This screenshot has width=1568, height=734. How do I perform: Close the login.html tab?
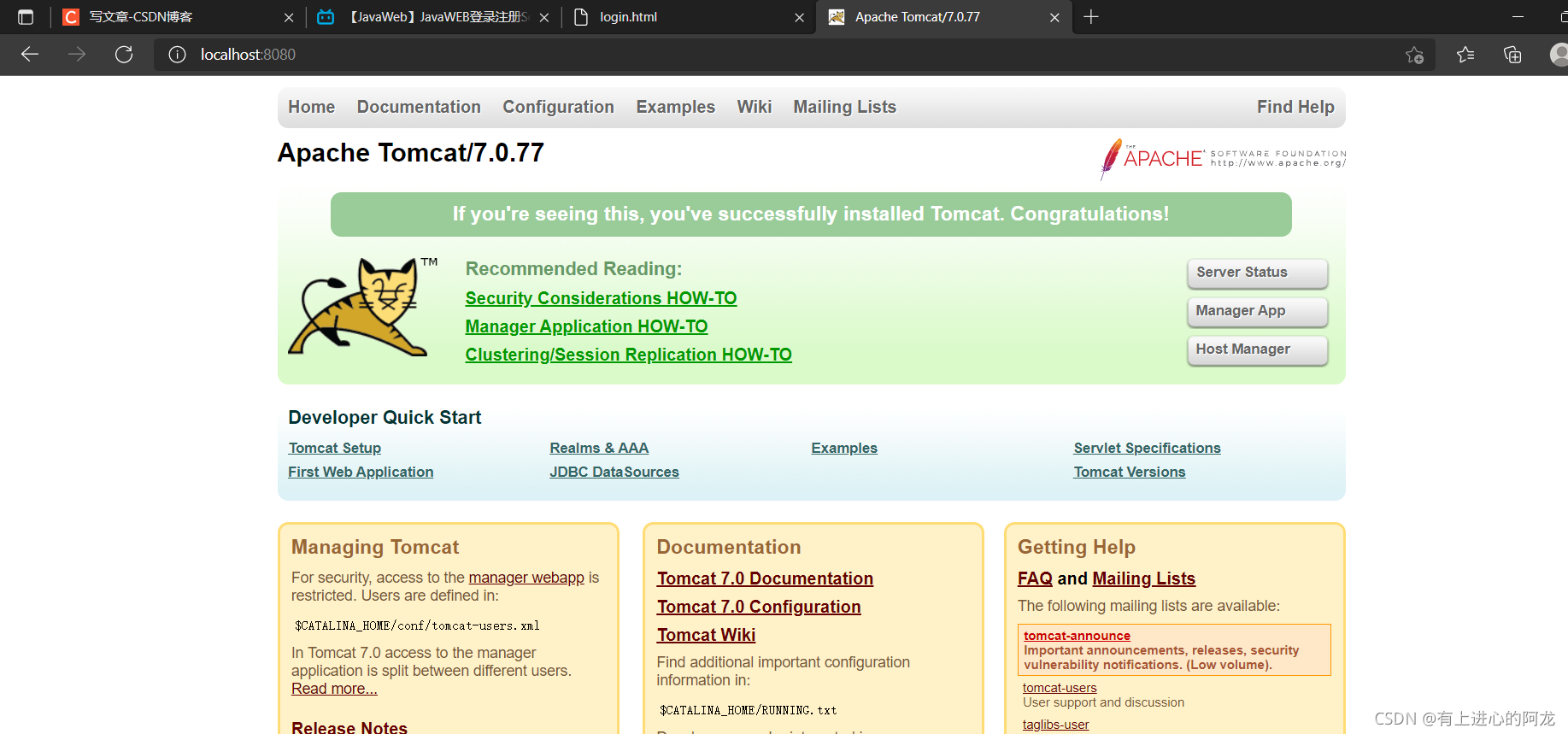pos(799,17)
